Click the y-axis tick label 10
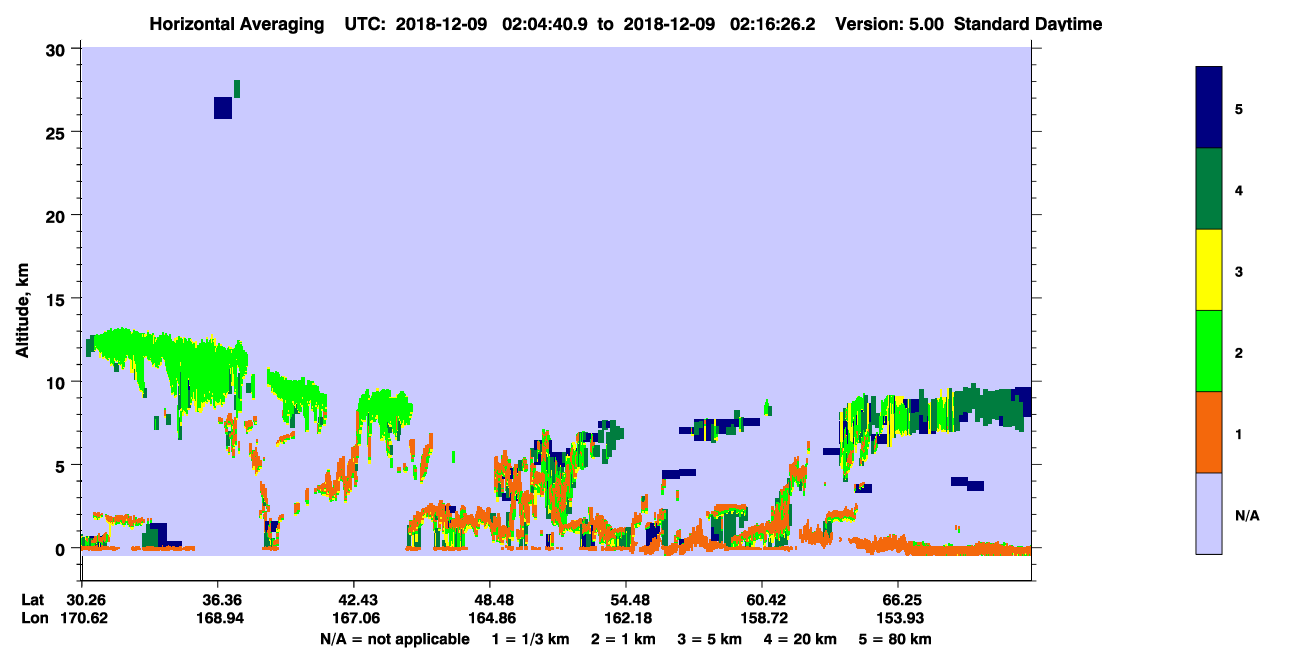 [x=58, y=382]
